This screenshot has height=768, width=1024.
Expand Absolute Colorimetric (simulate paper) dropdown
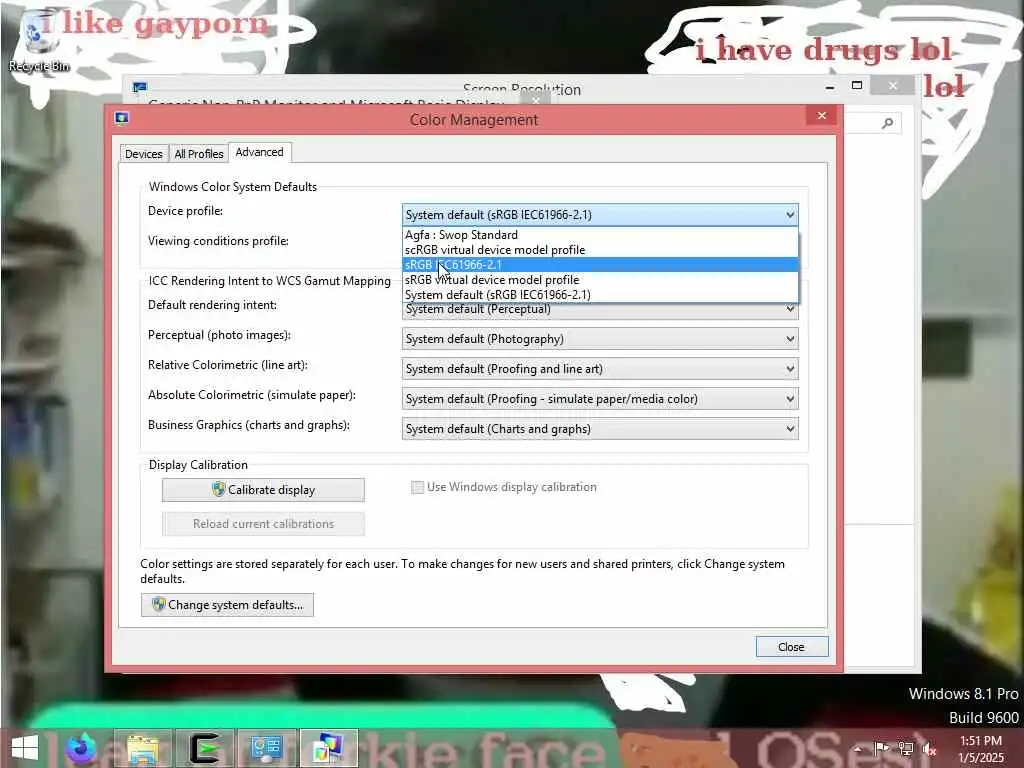click(600, 399)
